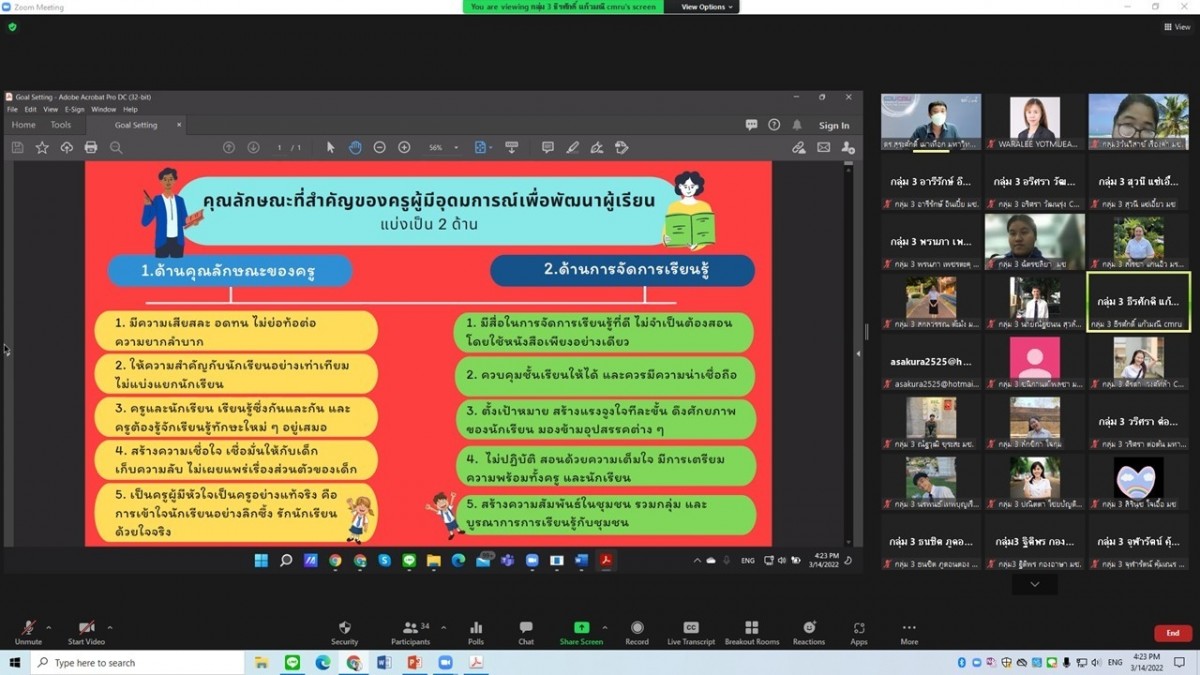Click the print icon in Acrobat toolbar
This screenshot has width=1200, height=675.
point(91,148)
